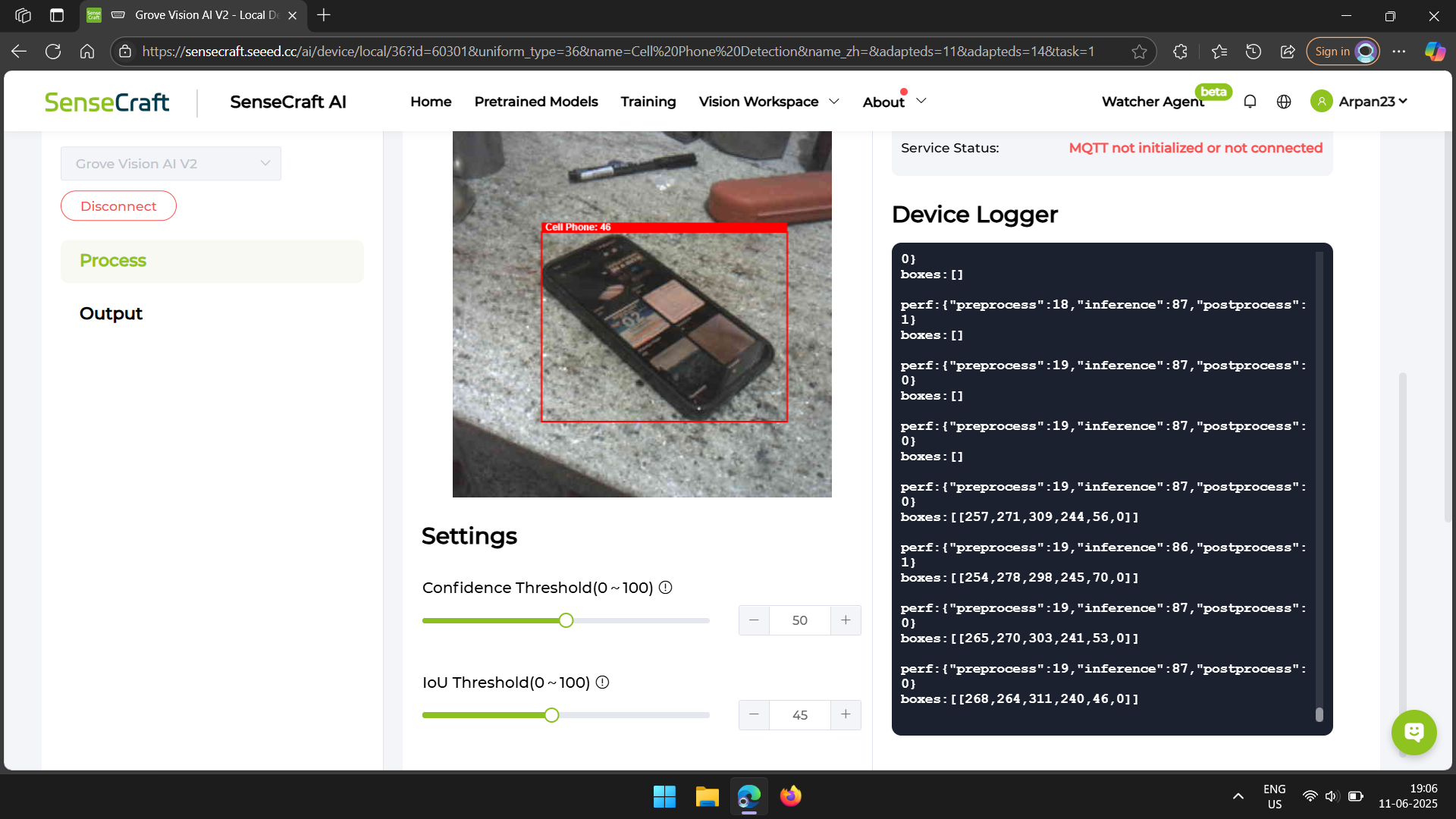Select Process in left sidebar
Screen dimensions: 1456x819
coord(212,261)
